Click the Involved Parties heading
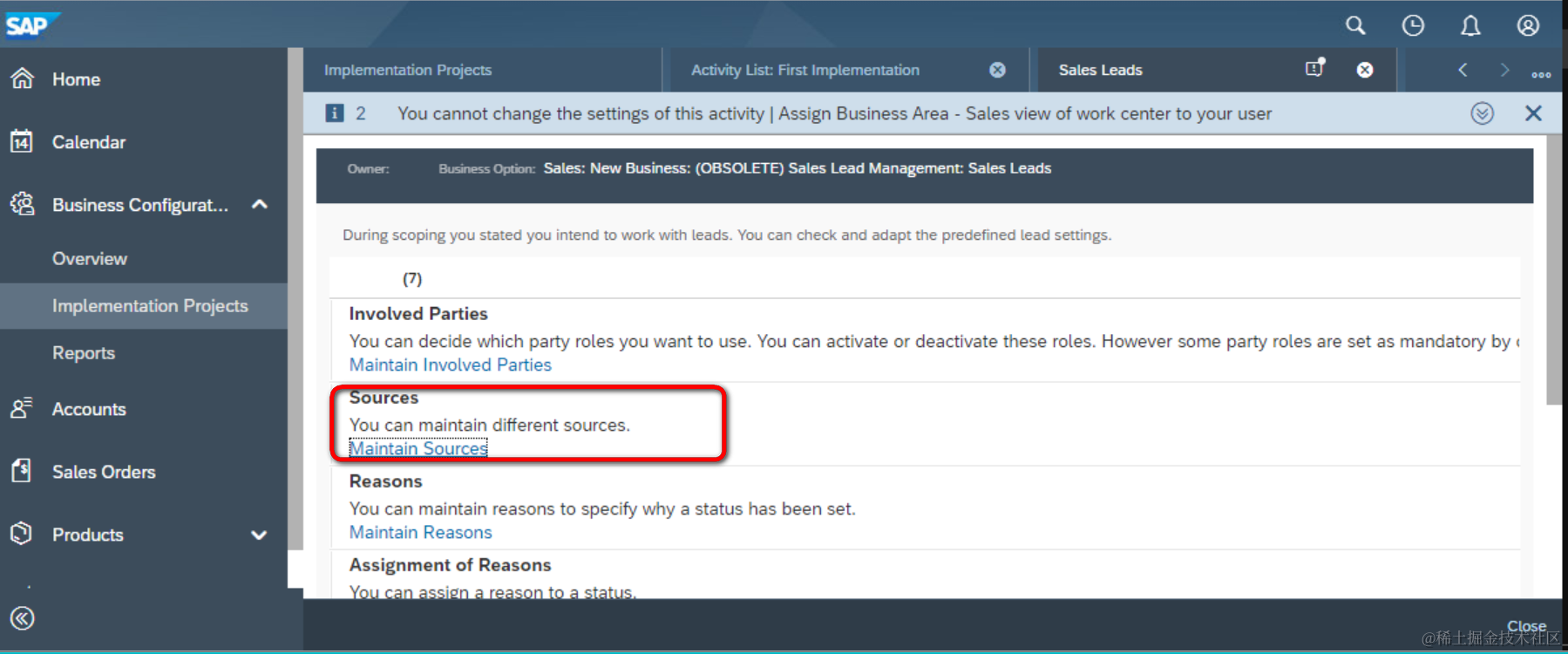 (x=418, y=314)
